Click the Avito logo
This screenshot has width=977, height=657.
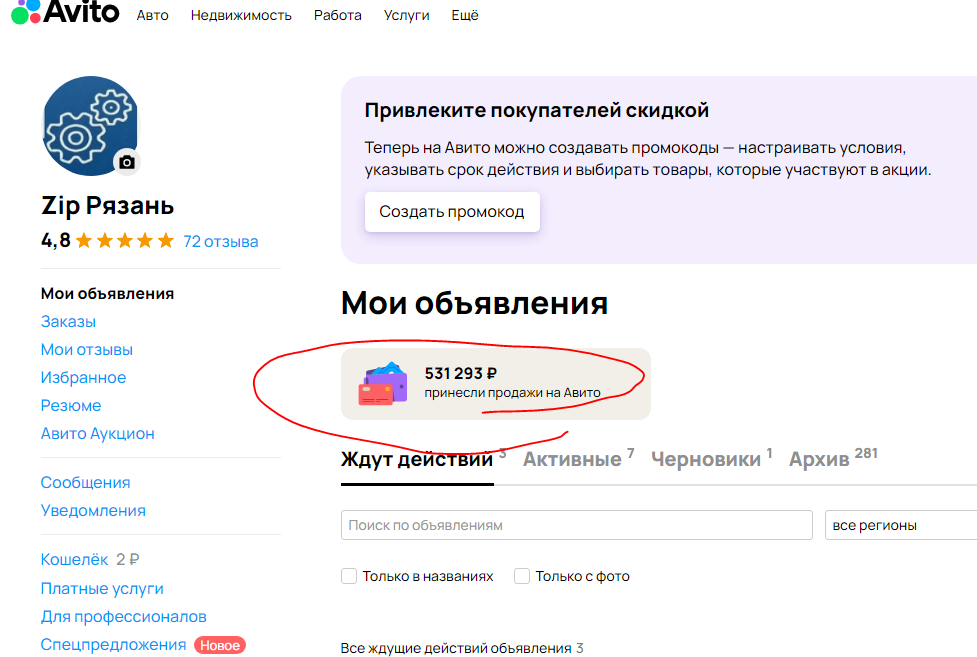(x=65, y=12)
